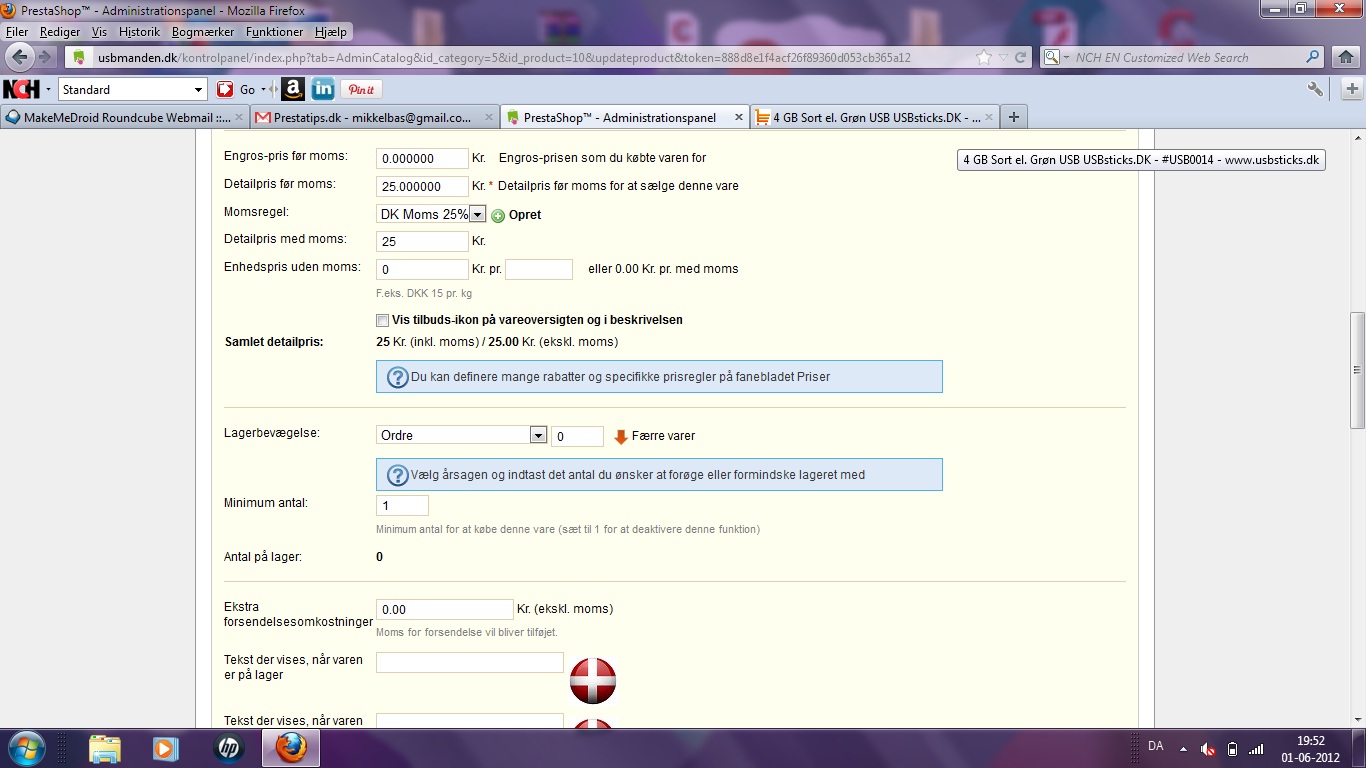Click the battery status tray icon

(x=1232, y=748)
